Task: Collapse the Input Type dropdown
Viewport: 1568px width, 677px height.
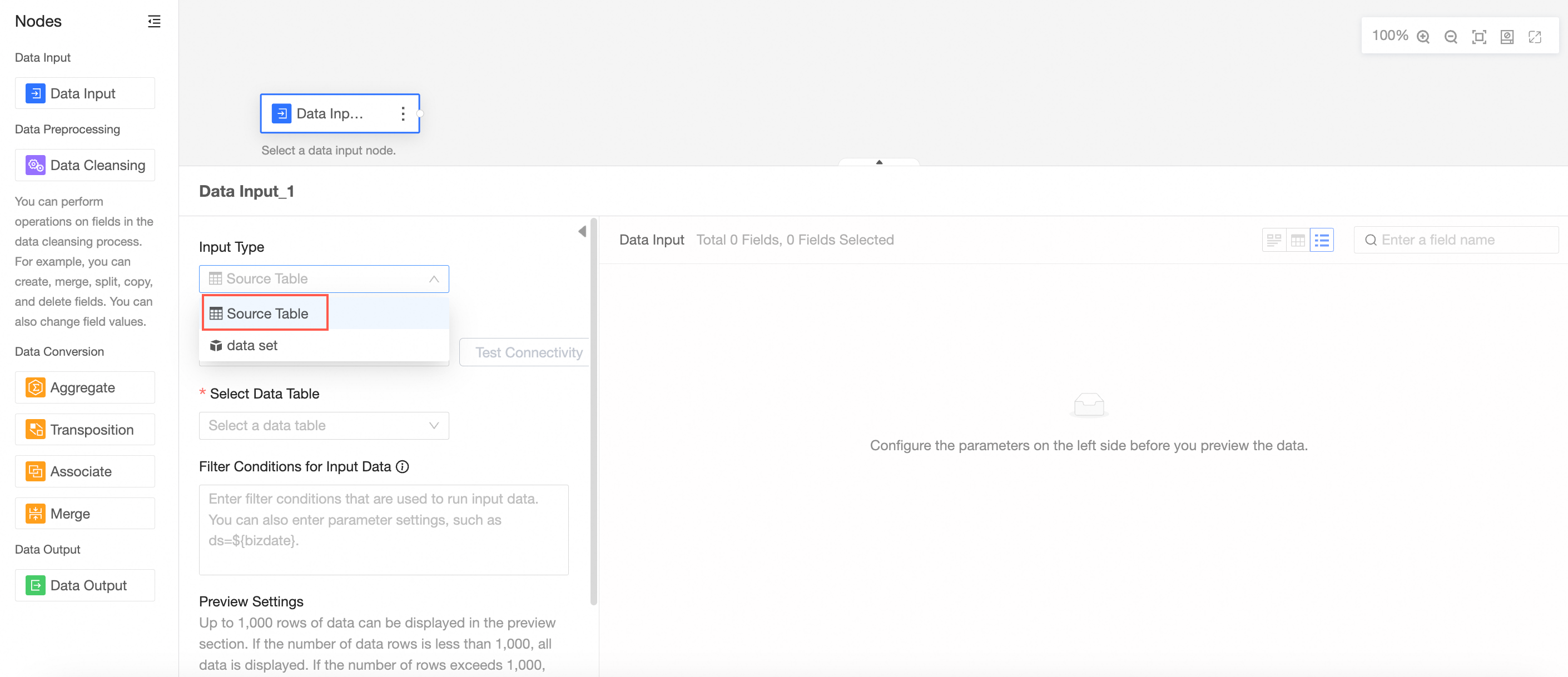Action: [433, 279]
